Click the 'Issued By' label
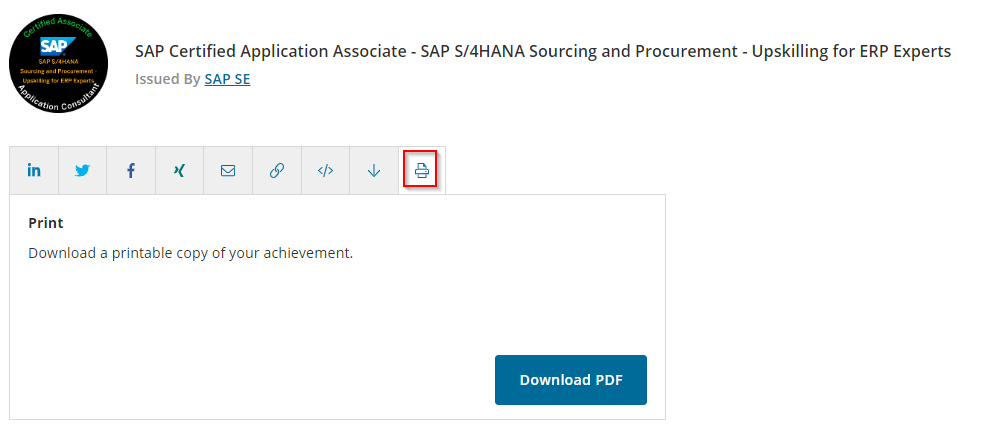 167,79
